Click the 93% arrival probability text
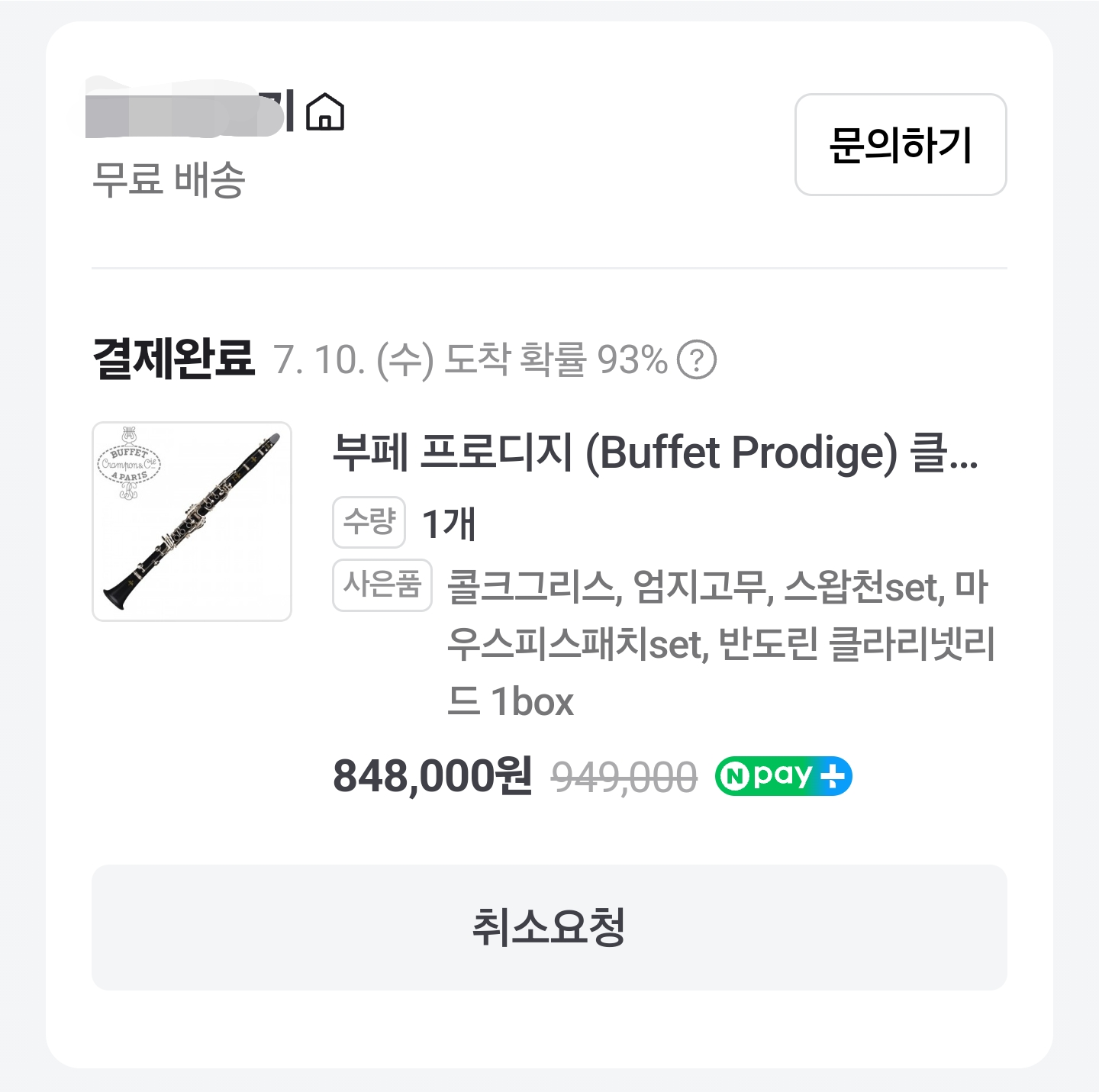 (633, 359)
